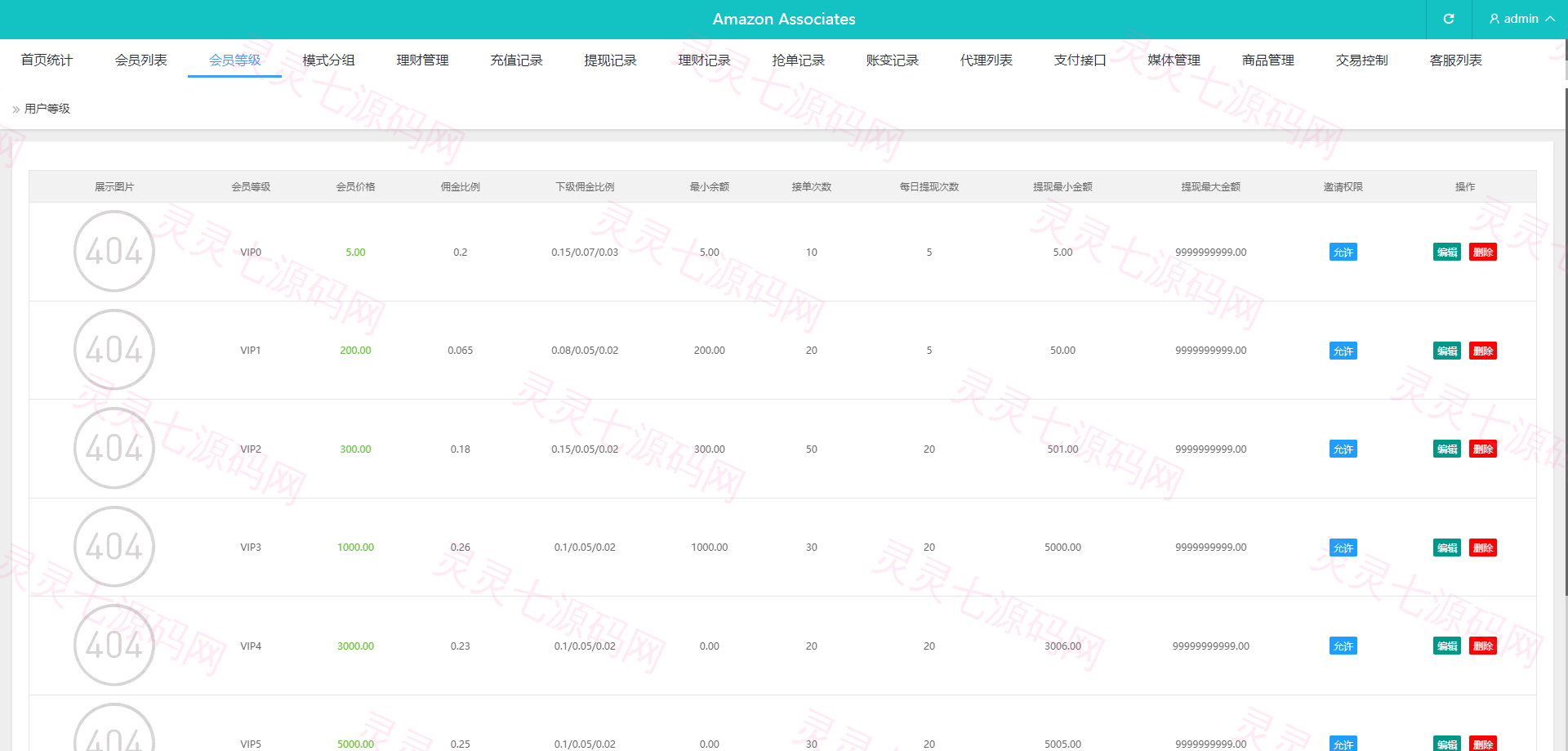Go to 媒体管理 section
Image resolution: width=1568 pixels, height=751 pixels.
(x=1174, y=60)
